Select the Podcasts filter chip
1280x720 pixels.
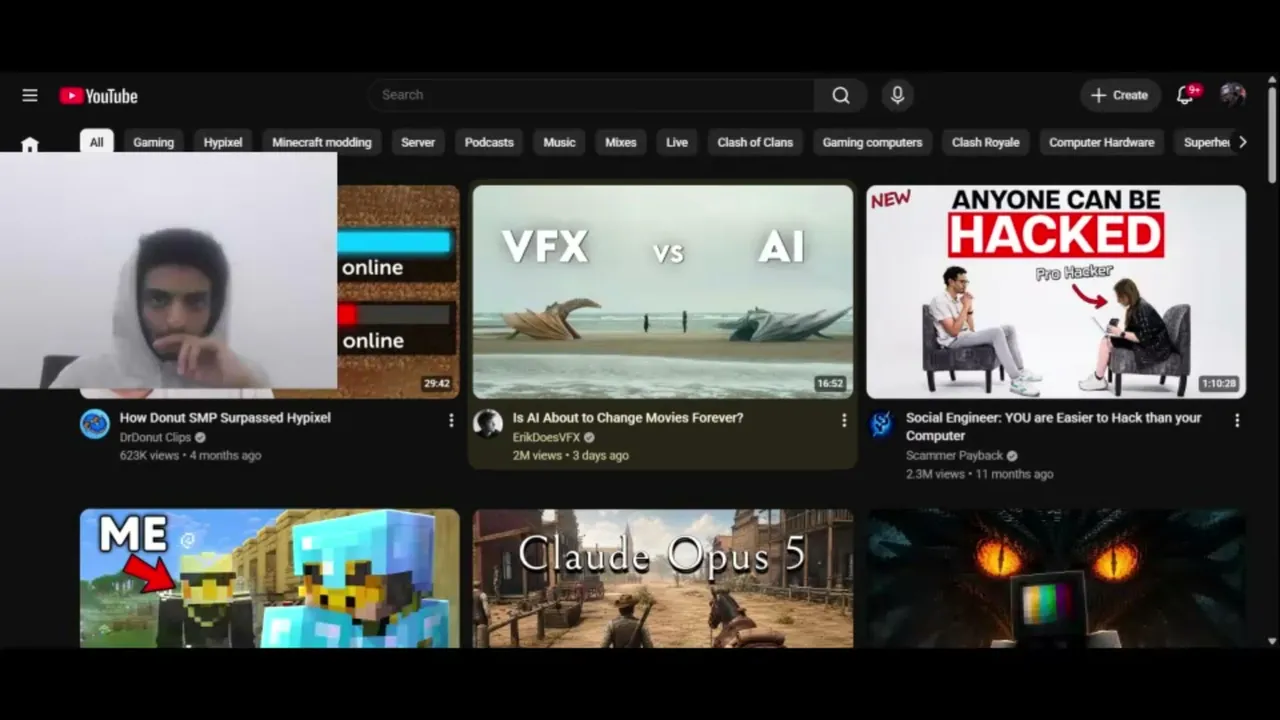[489, 142]
